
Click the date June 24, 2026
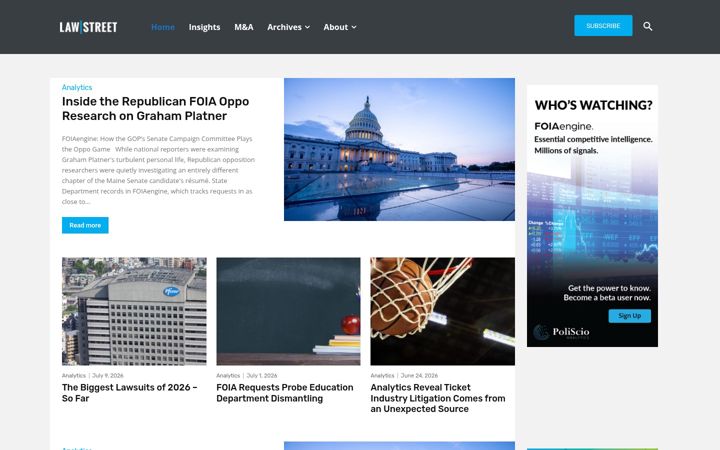pyautogui.click(x=419, y=376)
